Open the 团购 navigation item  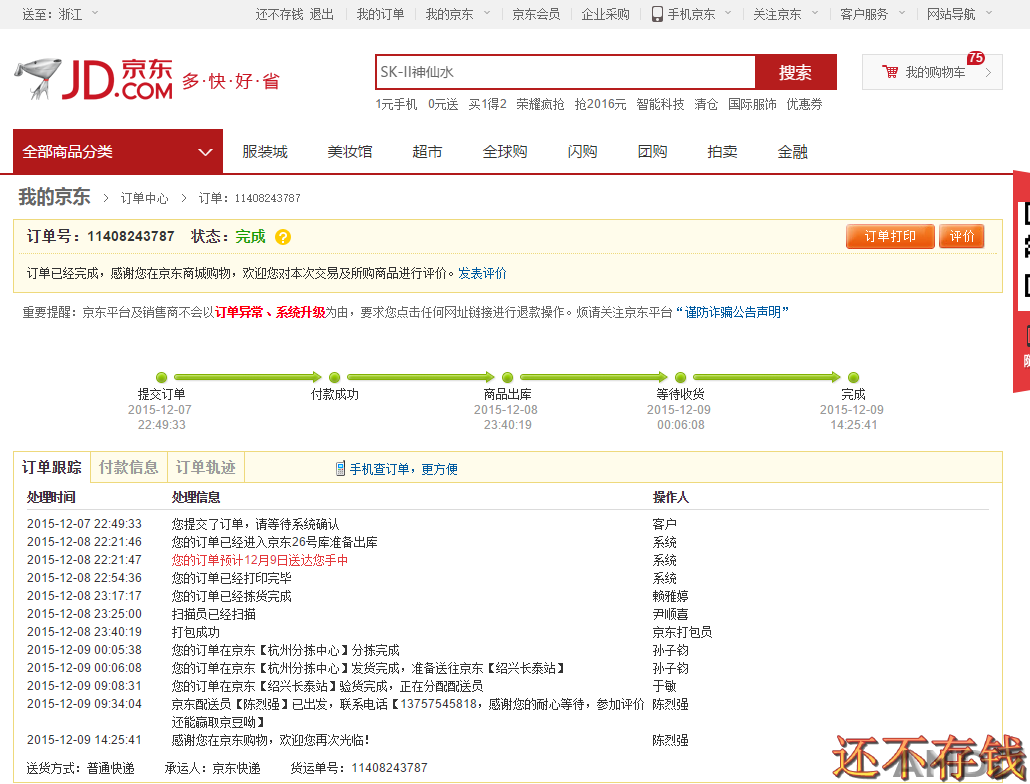coord(652,152)
